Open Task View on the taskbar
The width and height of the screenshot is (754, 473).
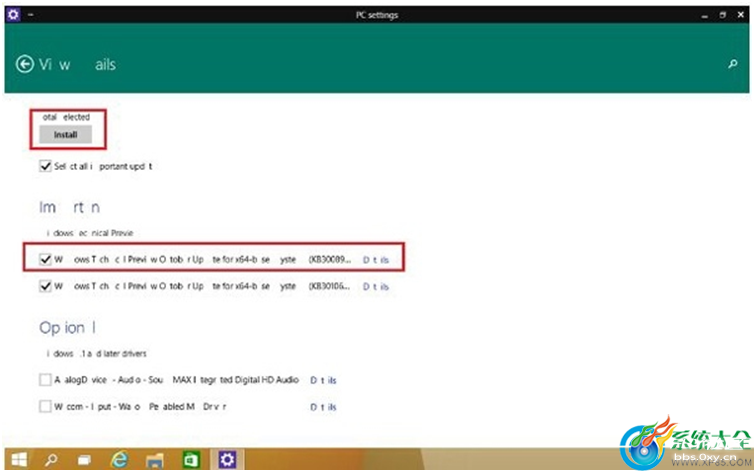(84, 461)
